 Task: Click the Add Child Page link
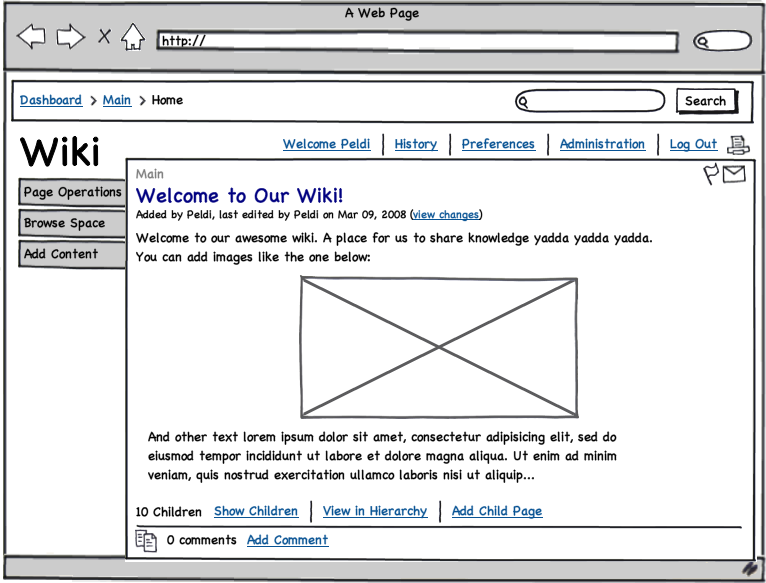(x=497, y=511)
